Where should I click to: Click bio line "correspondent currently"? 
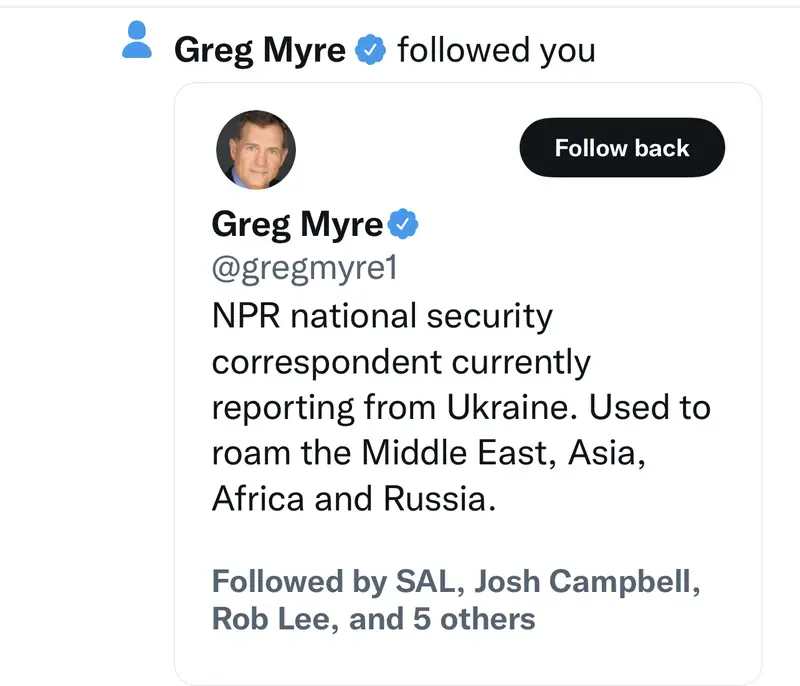(401, 361)
